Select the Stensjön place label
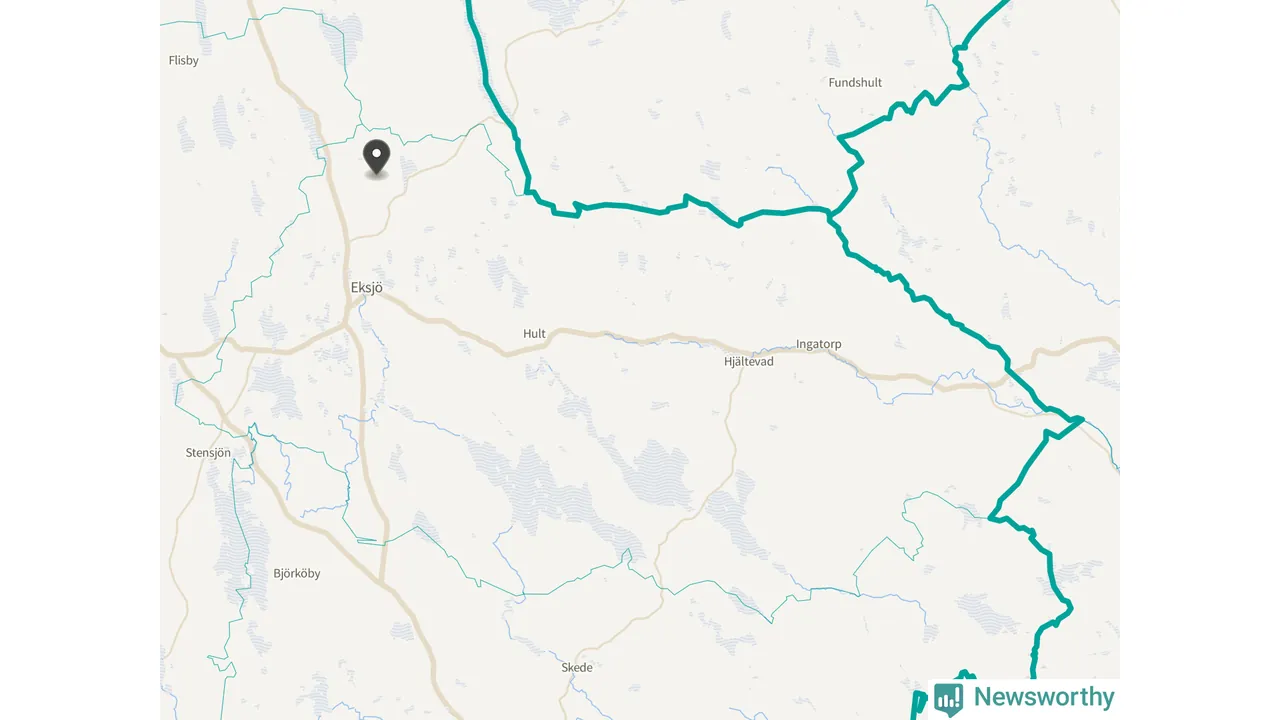1280x720 pixels. [x=208, y=453]
